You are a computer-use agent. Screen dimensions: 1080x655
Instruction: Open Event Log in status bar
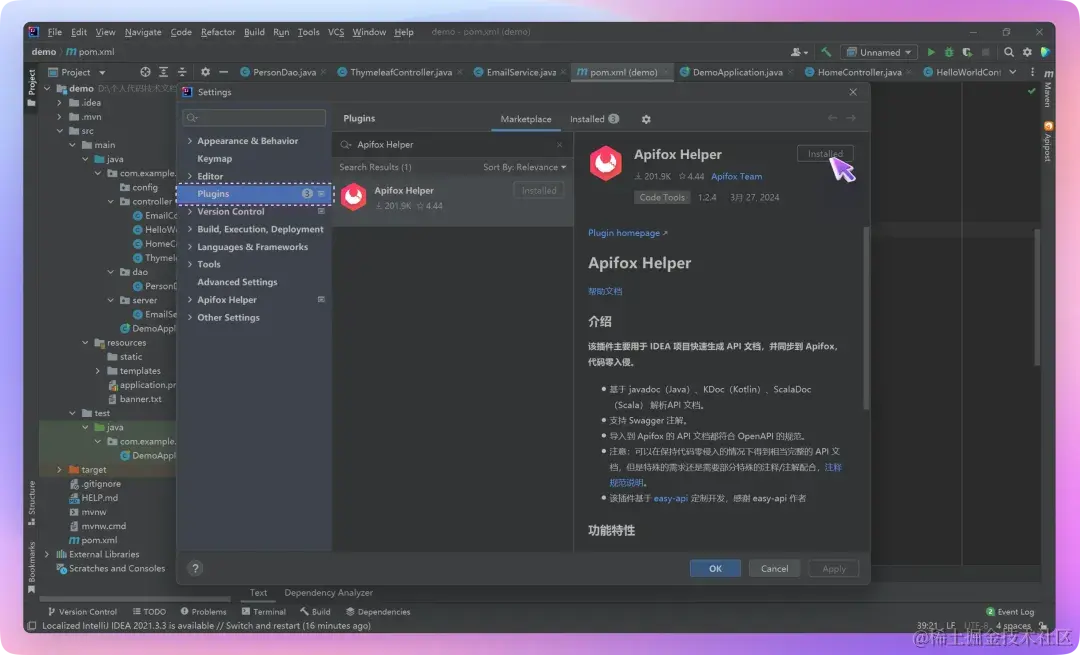[1010, 612]
